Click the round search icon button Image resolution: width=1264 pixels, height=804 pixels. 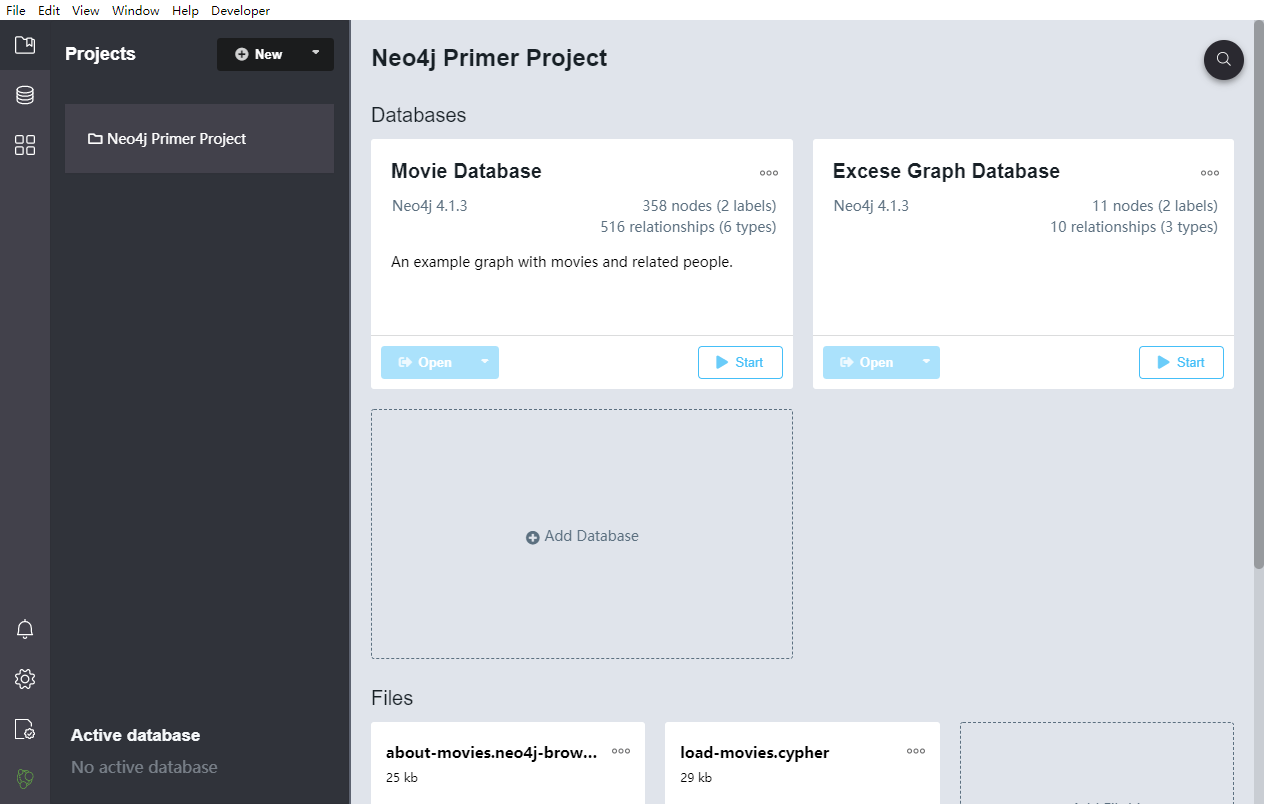coord(1223,60)
